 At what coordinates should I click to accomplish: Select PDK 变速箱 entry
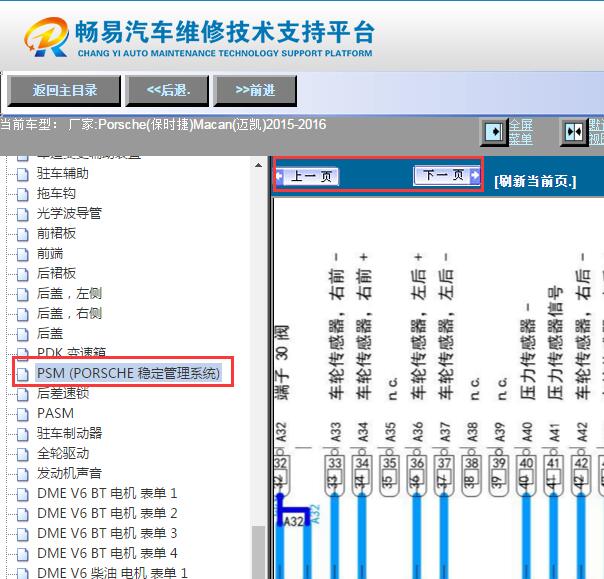(71, 352)
